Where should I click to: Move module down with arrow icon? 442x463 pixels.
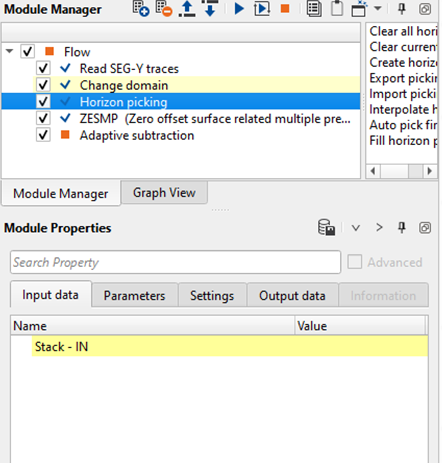click(x=210, y=8)
